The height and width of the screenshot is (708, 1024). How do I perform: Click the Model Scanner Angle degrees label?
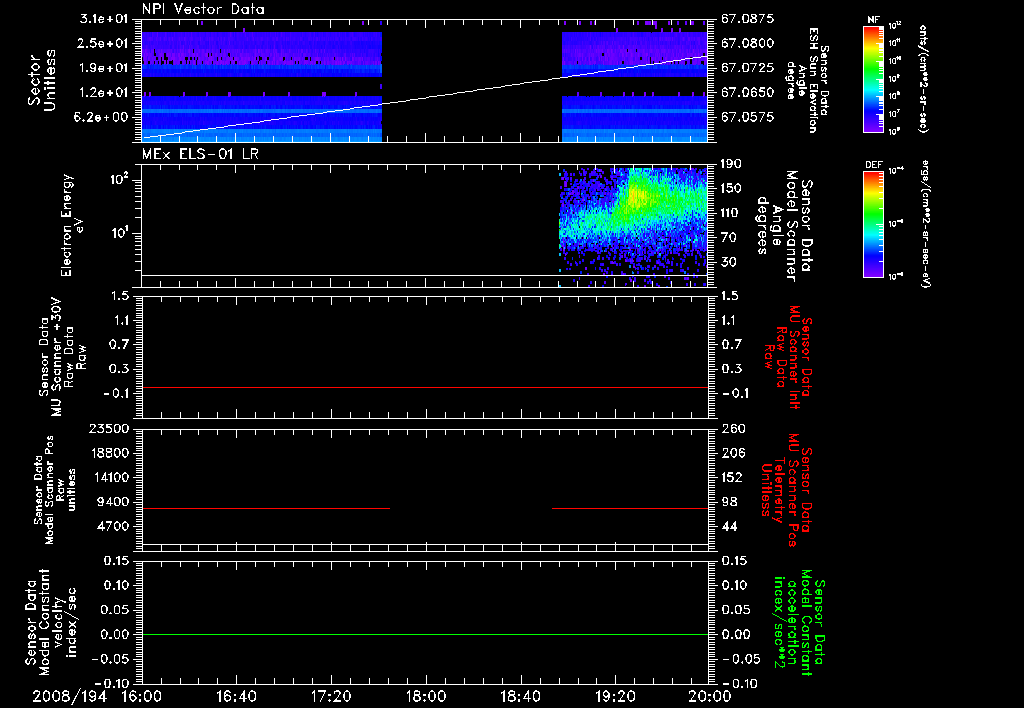pos(784,225)
